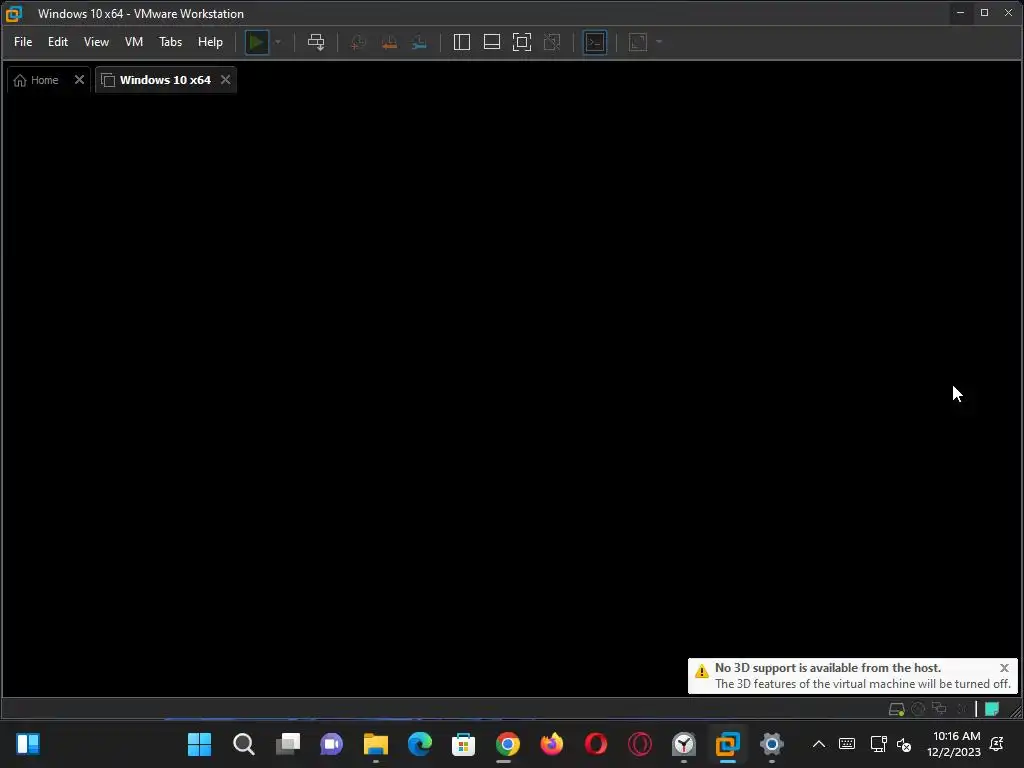This screenshot has height=768, width=1024.
Task: Launch Opera GX from taskbar
Action: (639, 744)
